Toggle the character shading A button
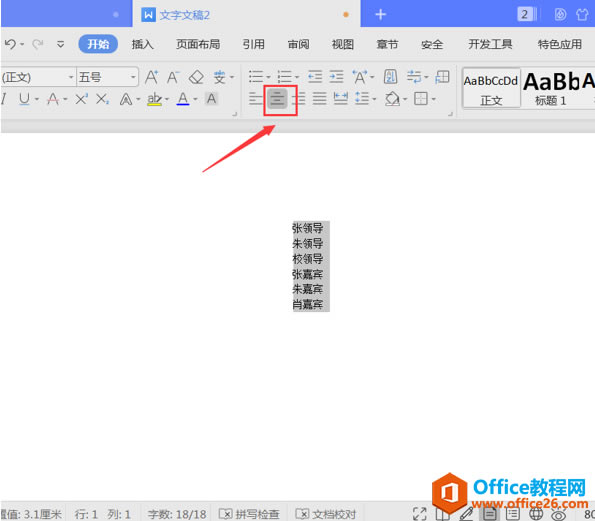This screenshot has height=521, width=595. pos(212,99)
